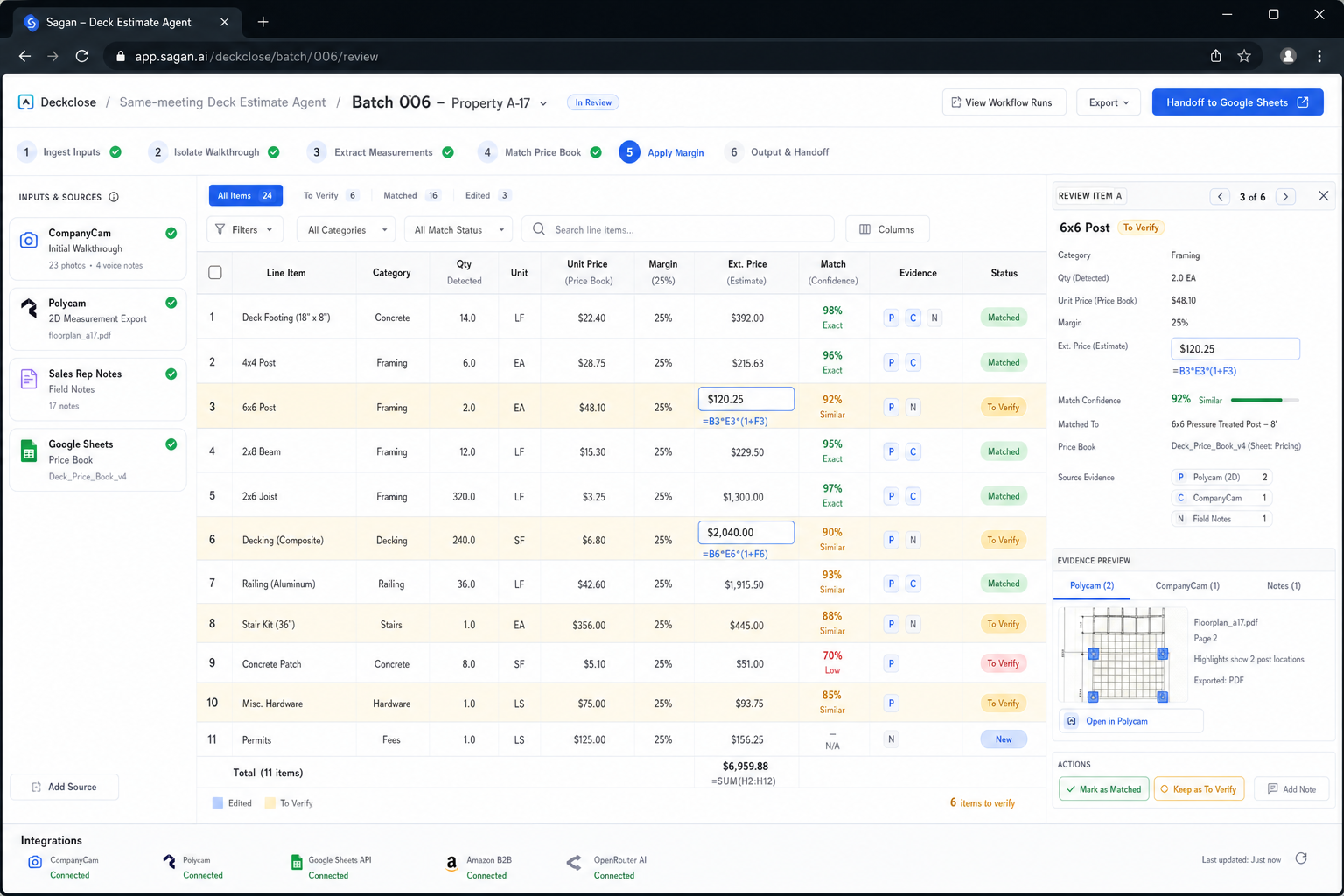Viewport: 1344px width, 896px height.
Task: Click the Amazon B2B integration icon
Action: click(451, 864)
